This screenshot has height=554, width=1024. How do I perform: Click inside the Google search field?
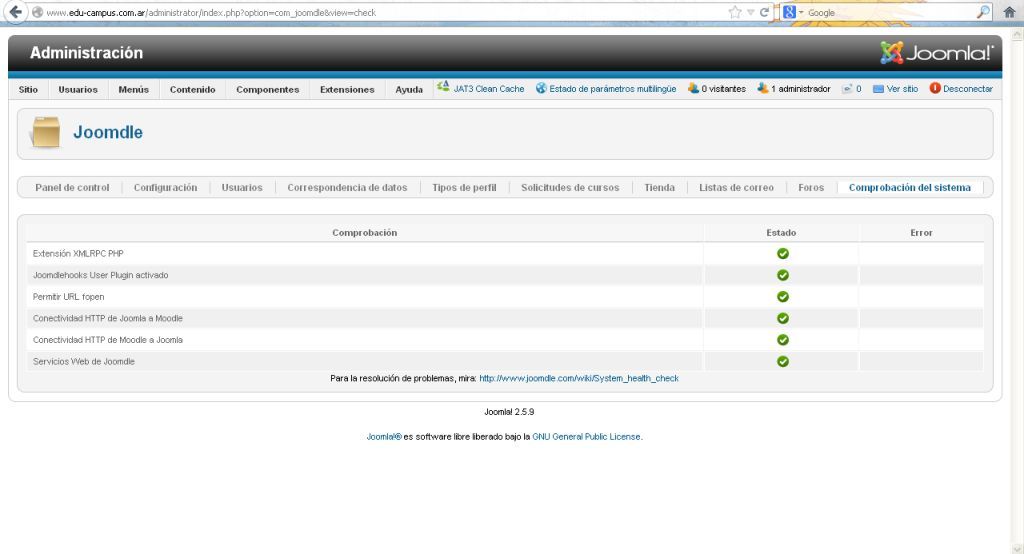click(x=890, y=12)
